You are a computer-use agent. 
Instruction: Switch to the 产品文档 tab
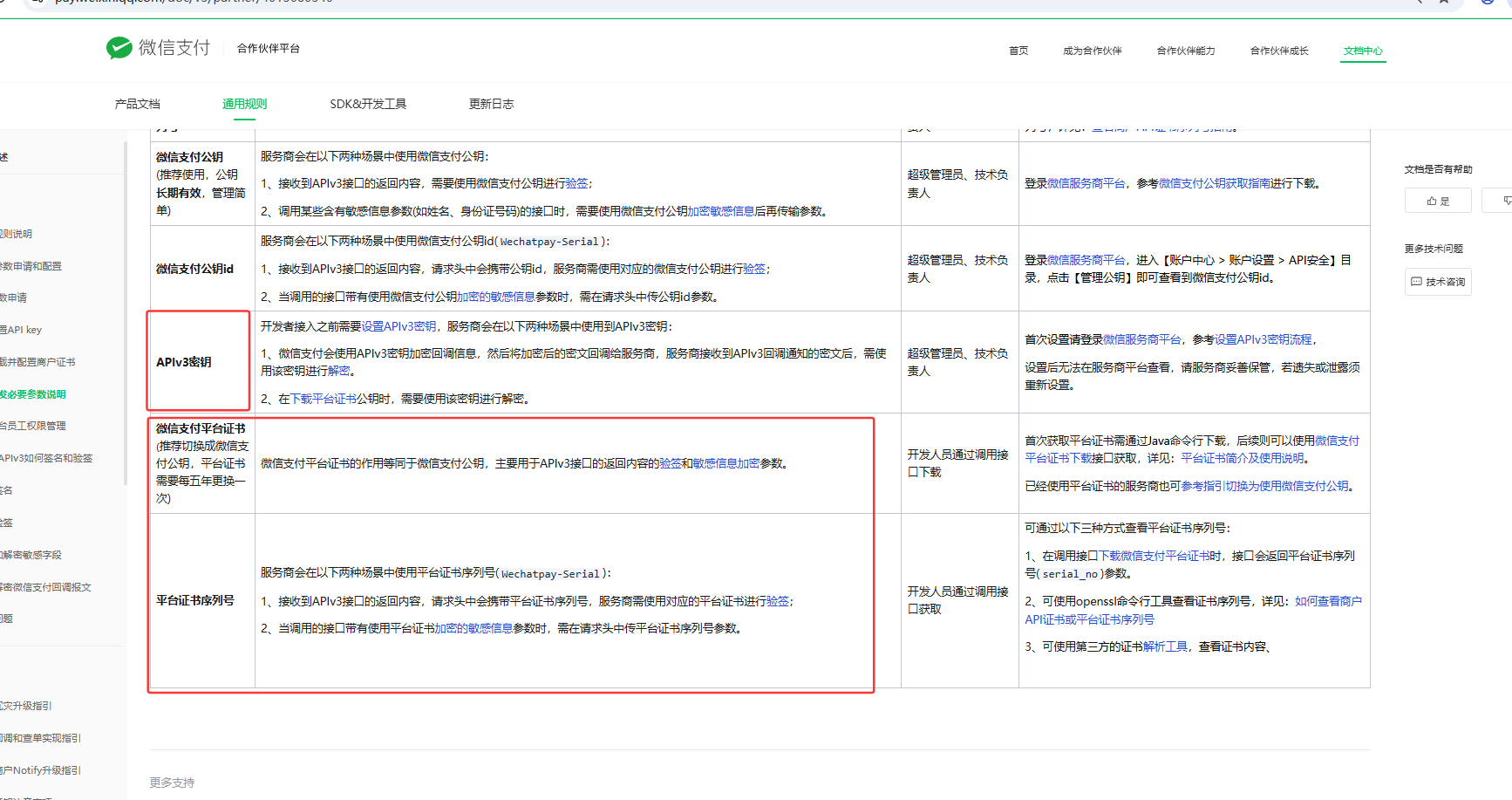[x=138, y=104]
